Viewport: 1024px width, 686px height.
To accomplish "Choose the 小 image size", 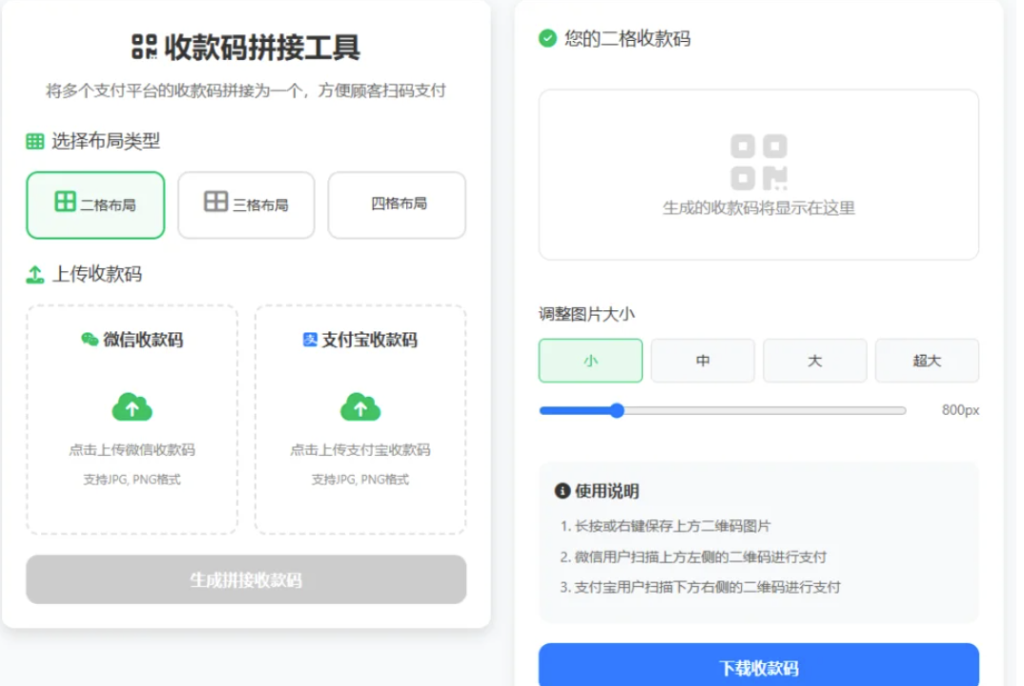I will (590, 361).
